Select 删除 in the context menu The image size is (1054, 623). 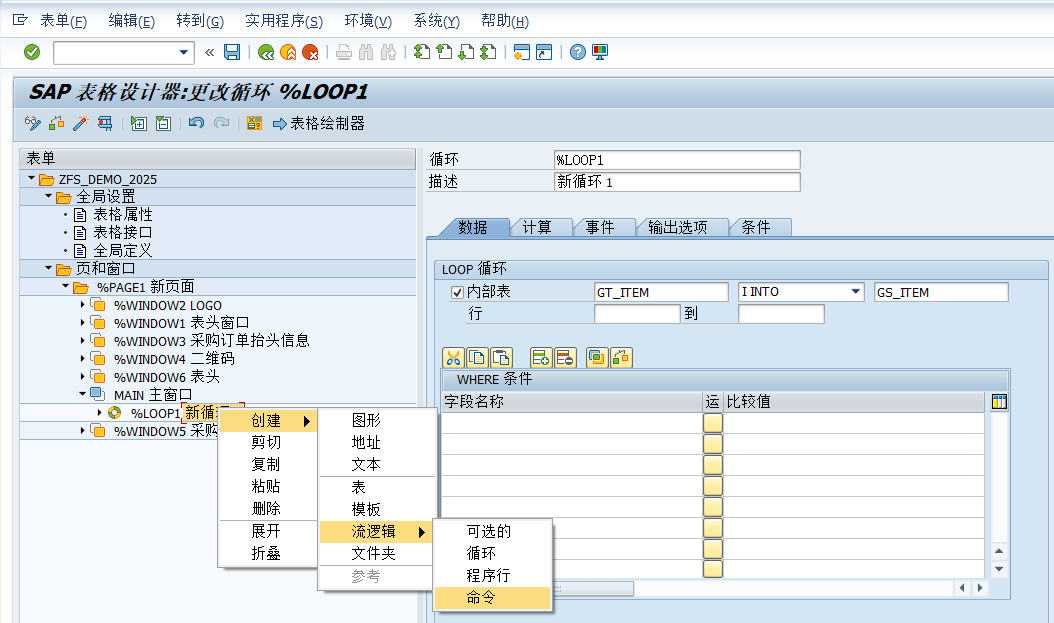coord(266,509)
